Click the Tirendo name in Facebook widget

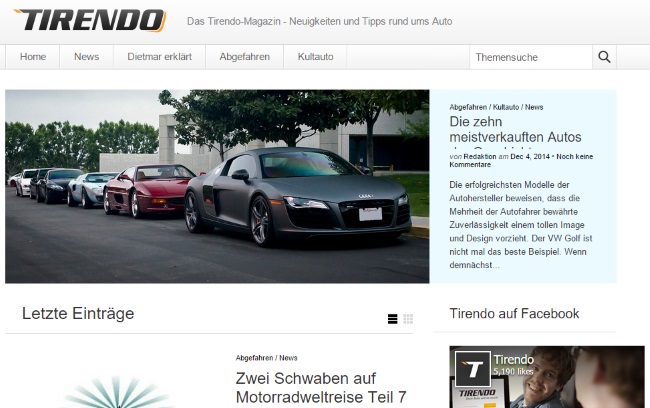[514, 360]
